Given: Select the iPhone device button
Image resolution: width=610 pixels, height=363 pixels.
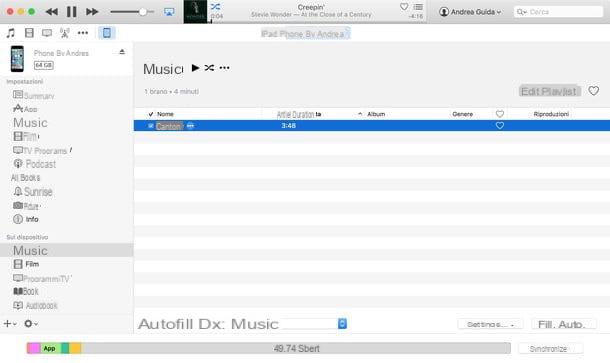Looking at the screenshot, I should coord(107,33).
